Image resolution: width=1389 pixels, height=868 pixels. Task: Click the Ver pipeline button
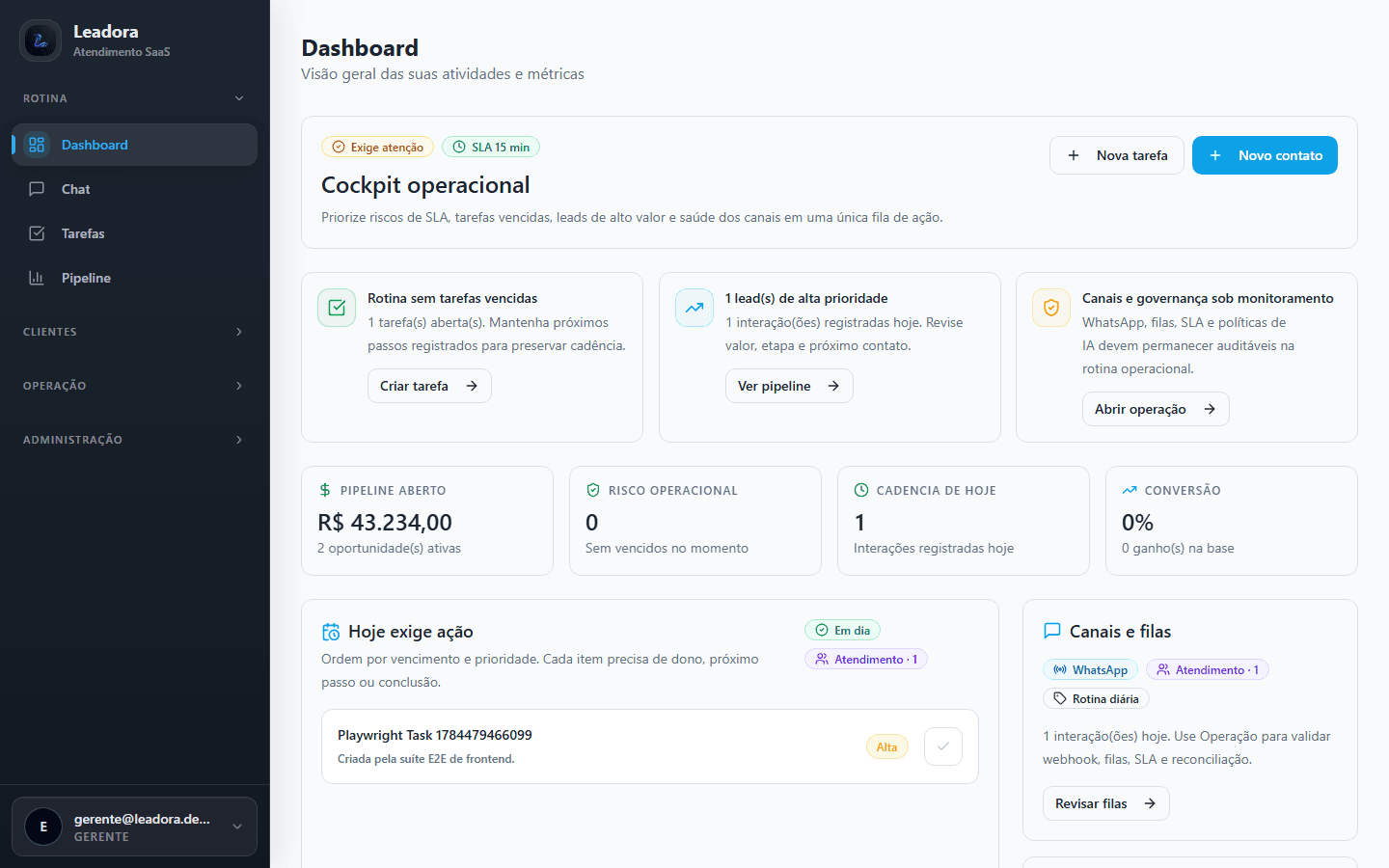tap(789, 386)
